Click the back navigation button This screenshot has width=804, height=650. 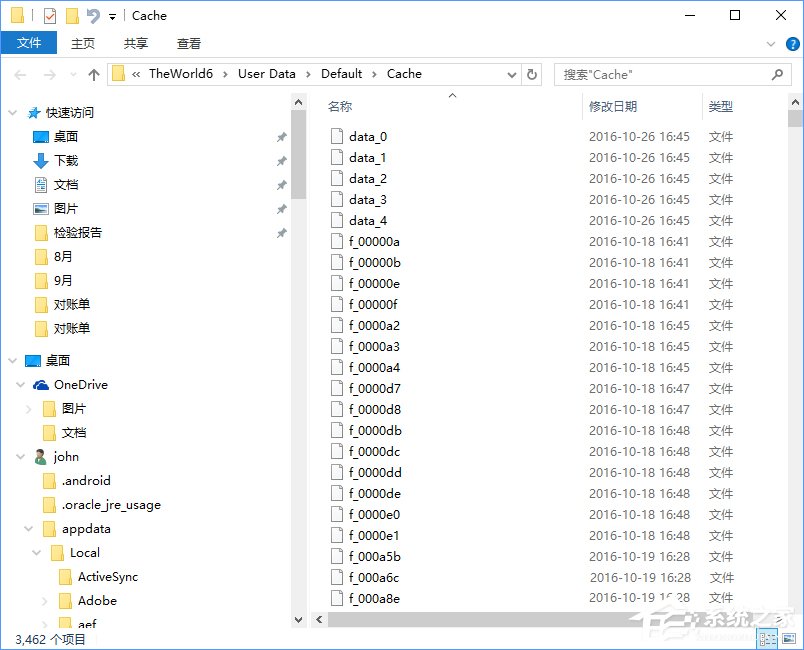tap(20, 73)
